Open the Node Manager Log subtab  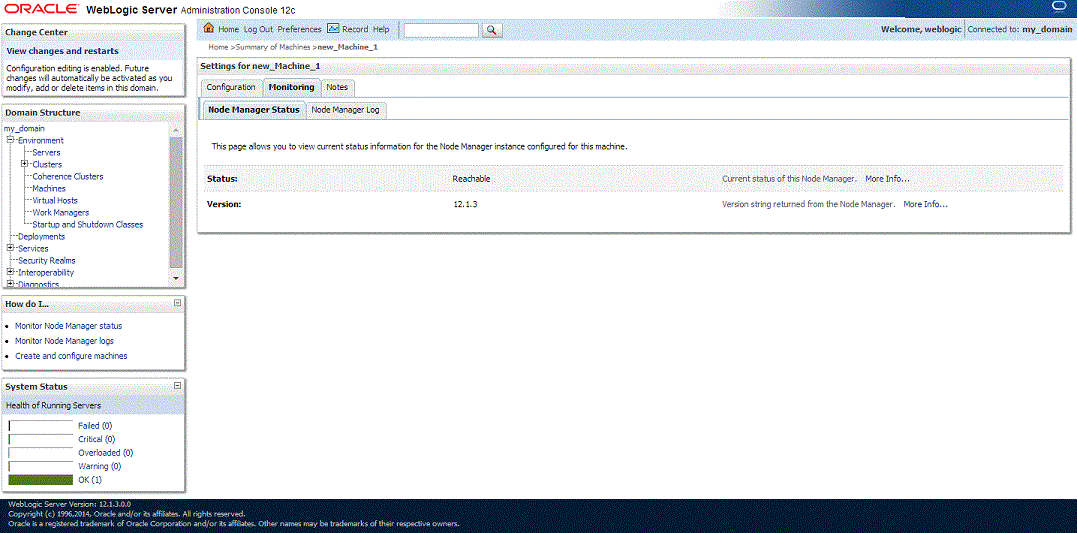[344, 110]
